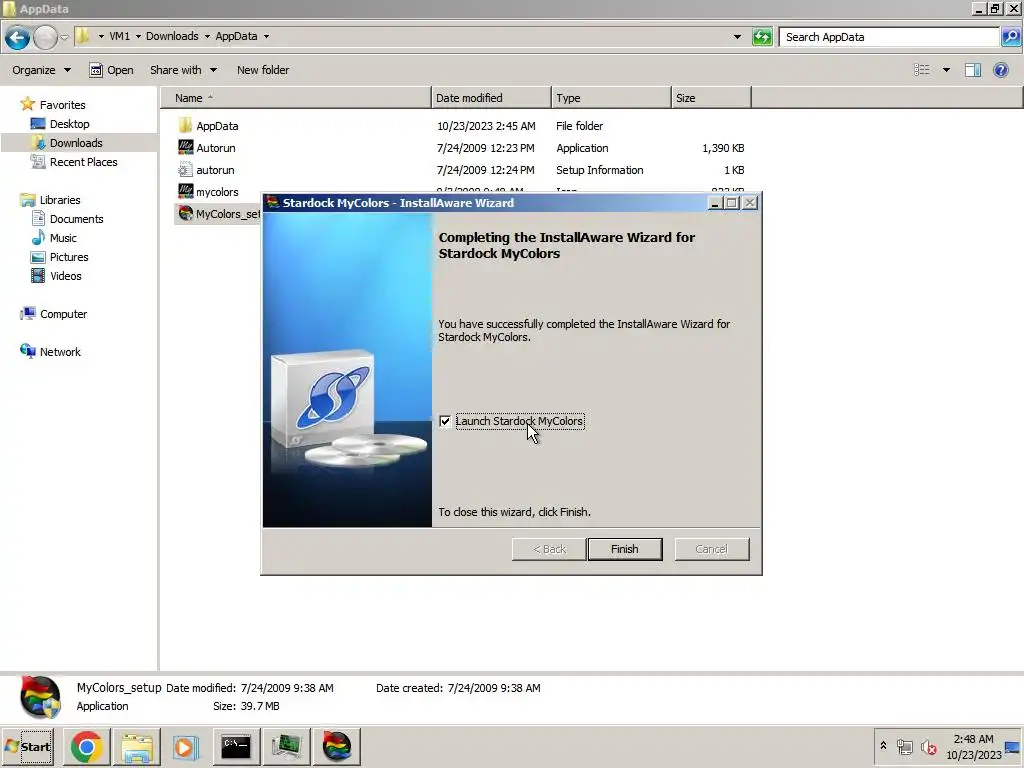Click the greyed-out Cancel button in wizard
The height and width of the screenshot is (768, 1024).
(711, 549)
